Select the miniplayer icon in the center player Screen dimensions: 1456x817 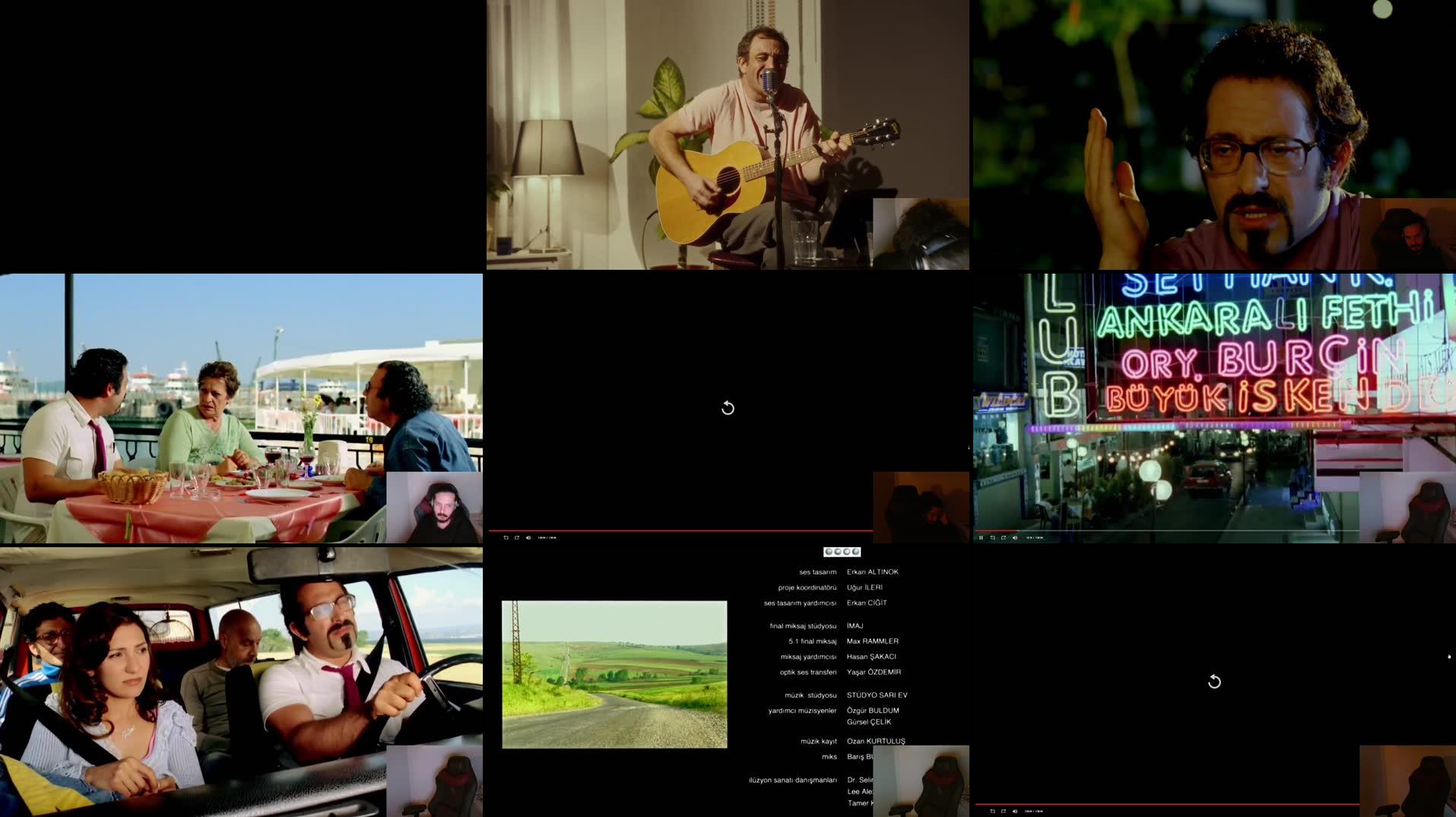coord(517,537)
